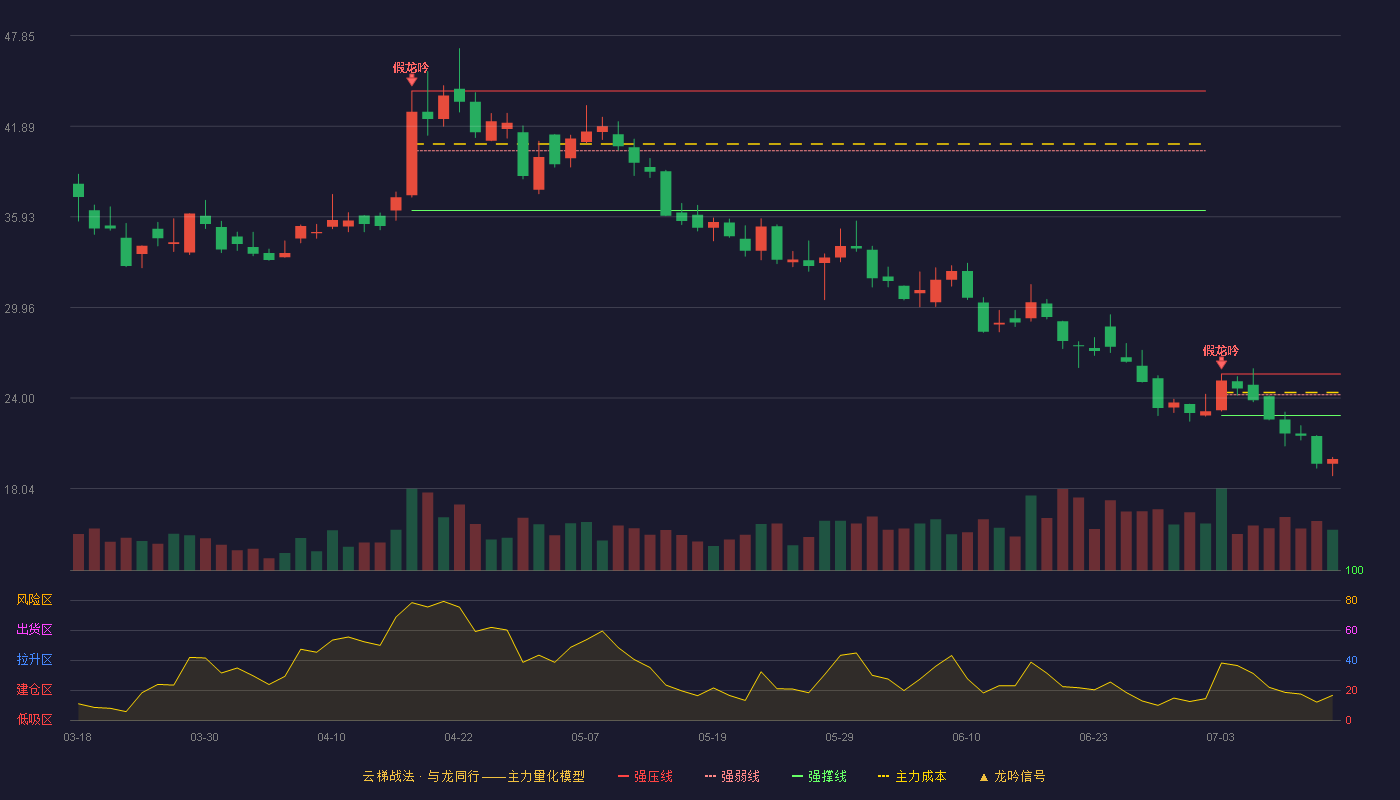
Task: Toggle the 龙吟信号 legend label
Action: coord(1019,776)
